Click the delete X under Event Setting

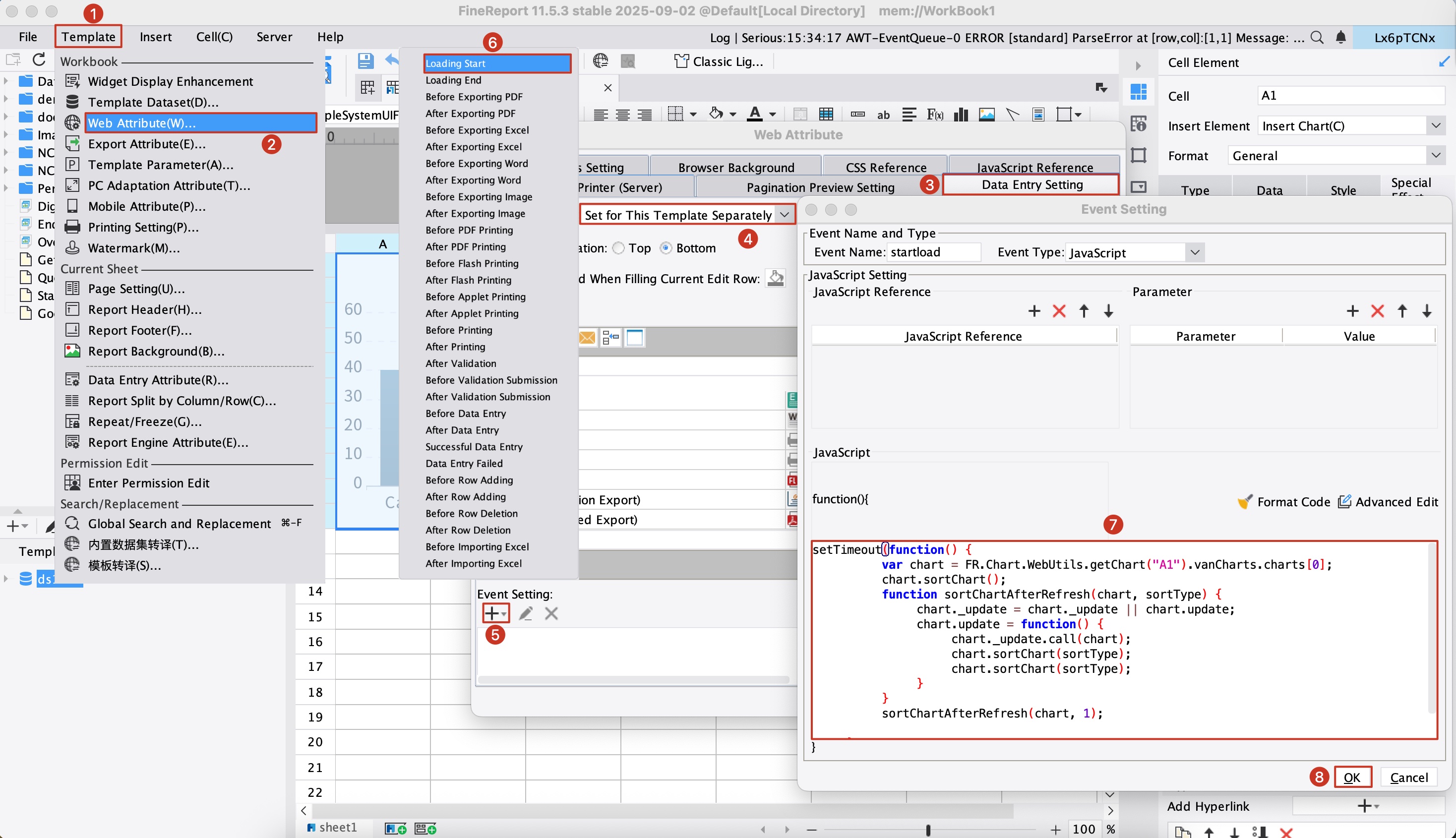click(551, 613)
